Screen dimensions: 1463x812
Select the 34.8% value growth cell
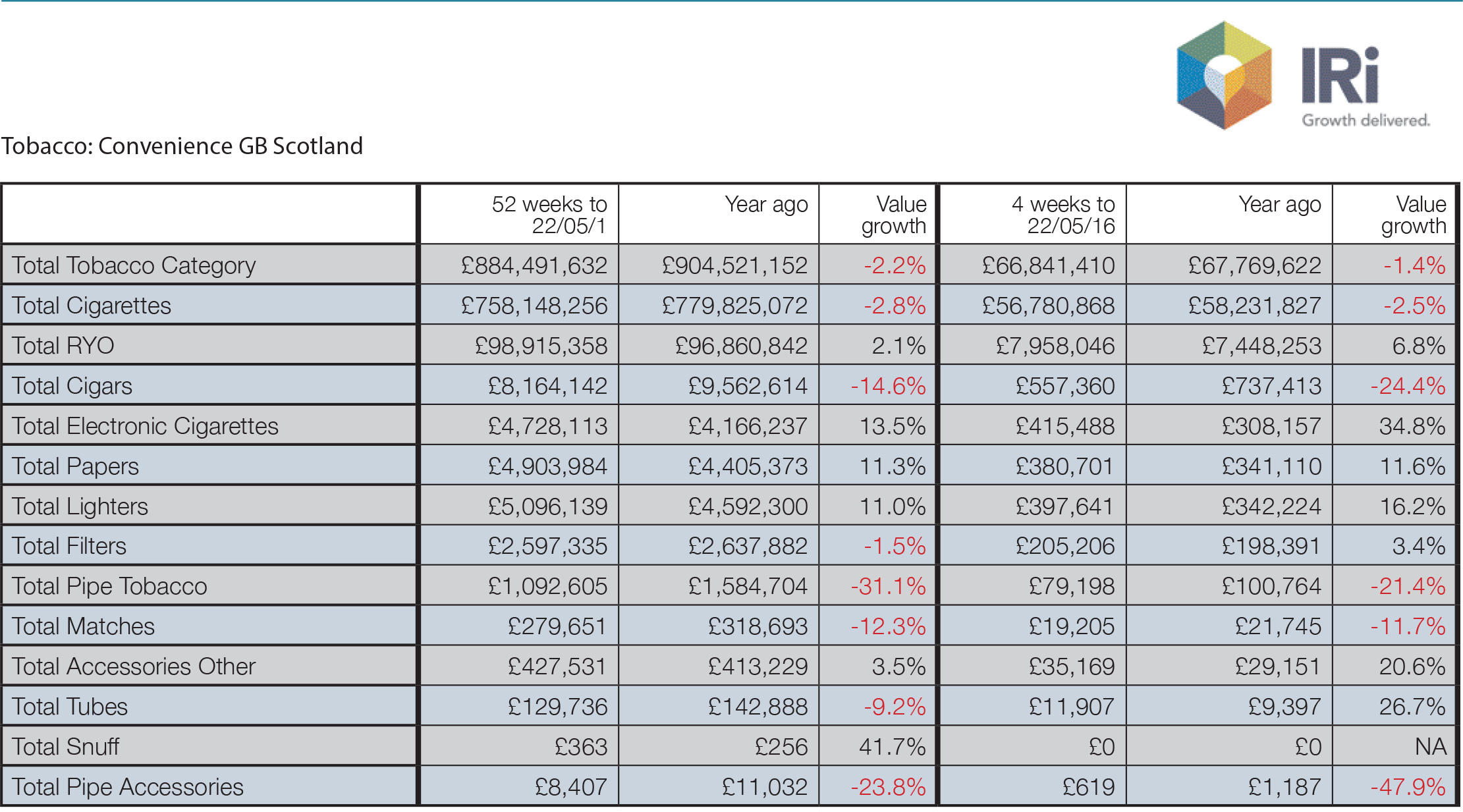(1412, 426)
